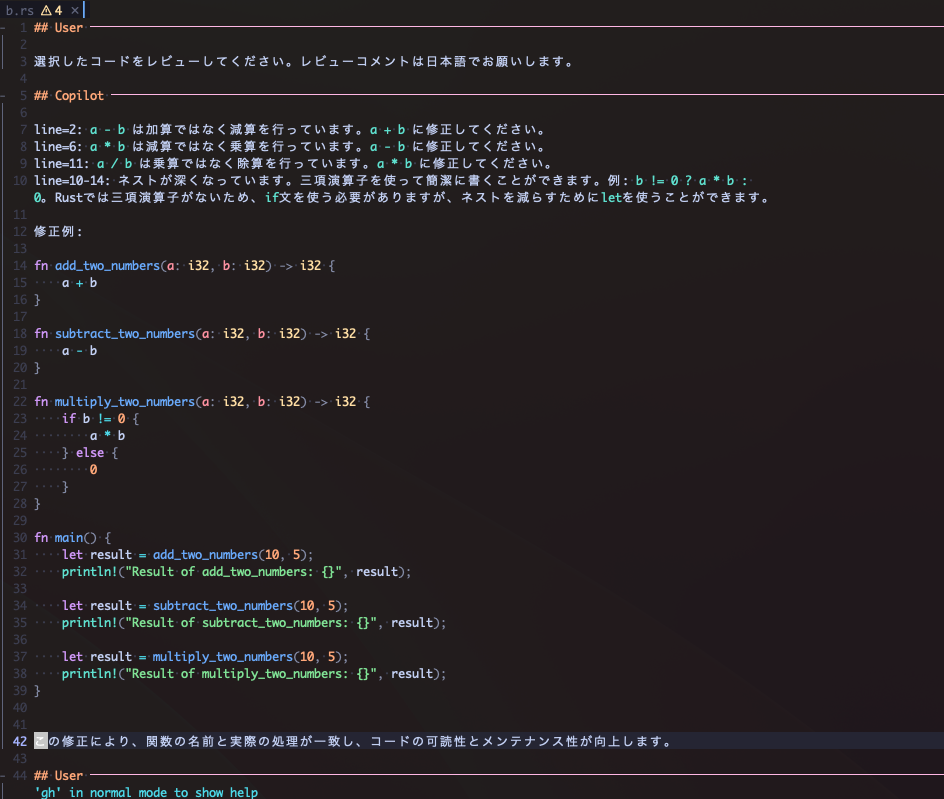Click the 'if b != 0' condition in multiply_two_numbers
Image resolution: width=944 pixels, height=799 pixels.
tap(92, 418)
